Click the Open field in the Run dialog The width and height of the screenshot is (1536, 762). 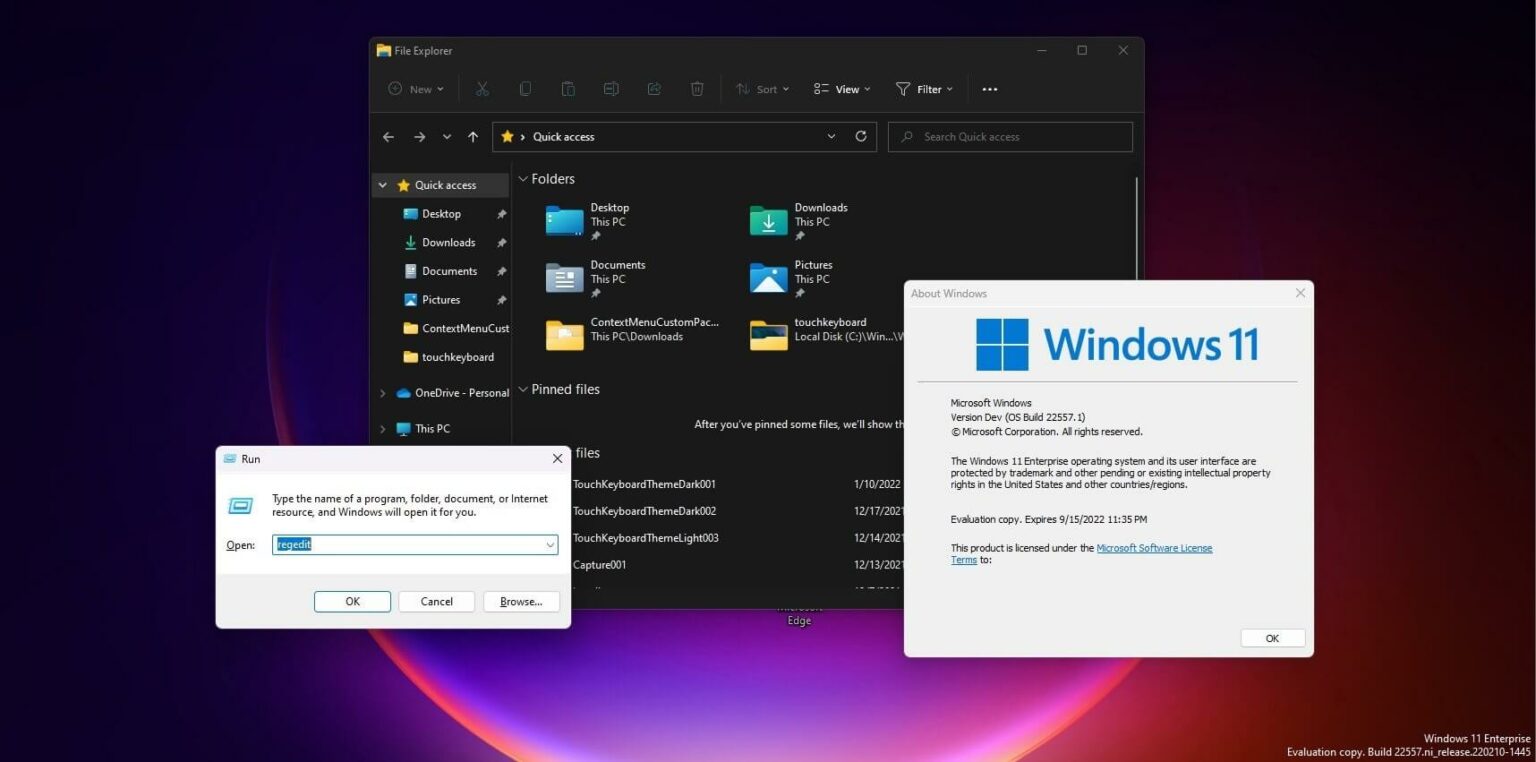click(414, 544)
